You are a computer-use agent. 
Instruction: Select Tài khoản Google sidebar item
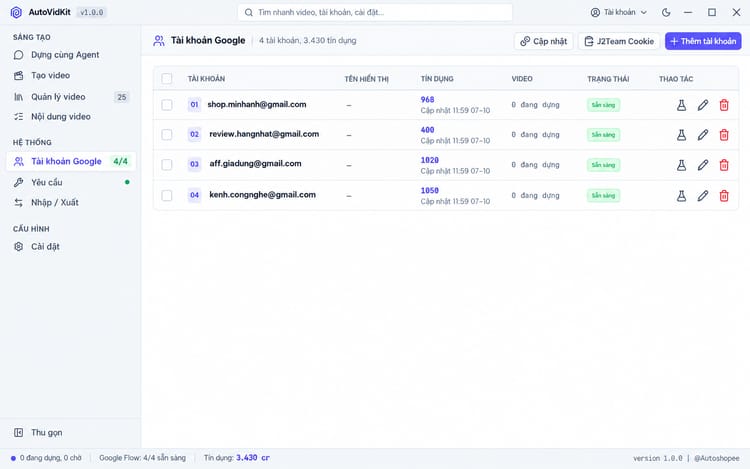click(71, 162)
